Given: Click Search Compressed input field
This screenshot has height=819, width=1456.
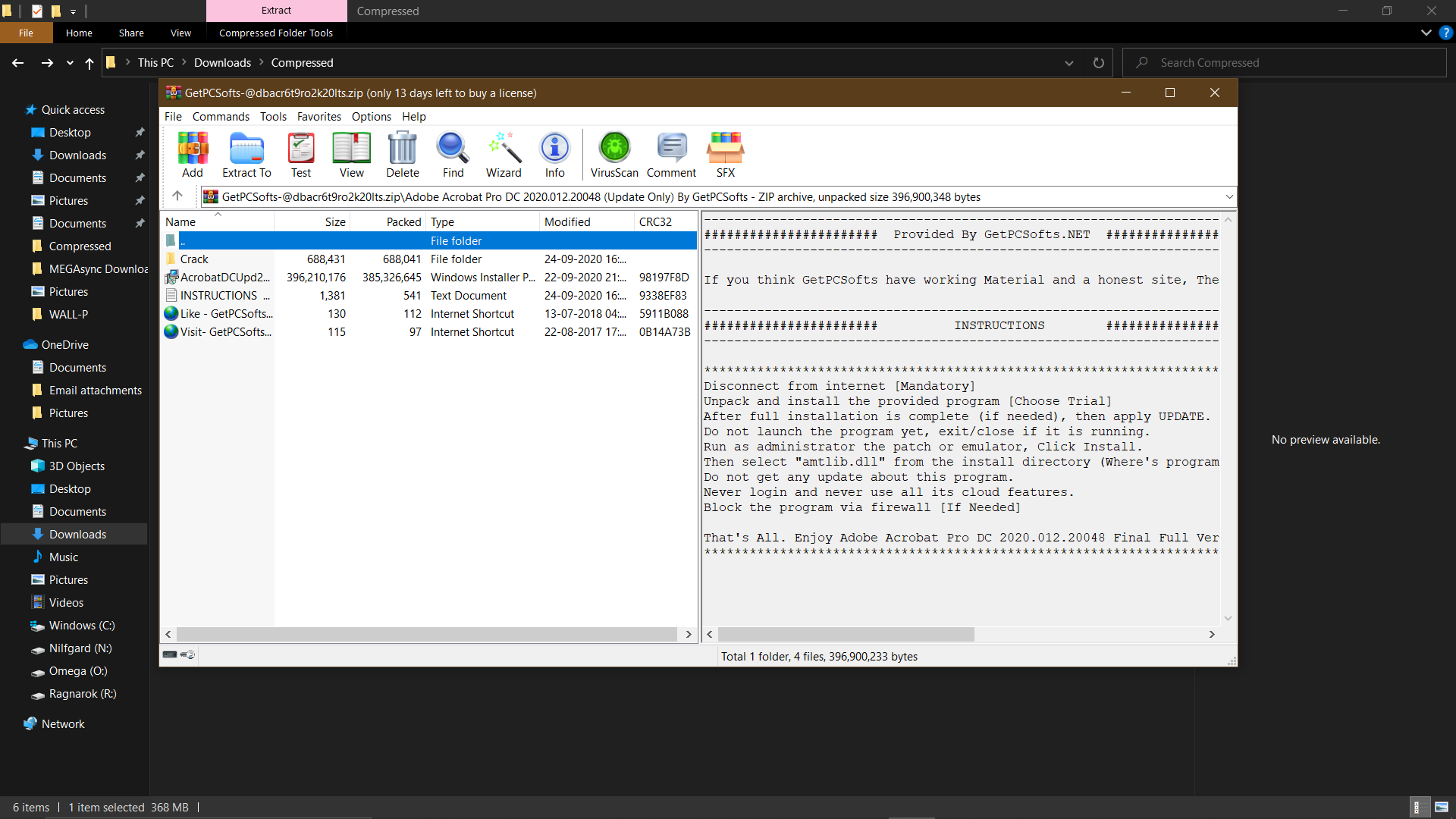Looking at the screenshot, I should click(1285, 63).
